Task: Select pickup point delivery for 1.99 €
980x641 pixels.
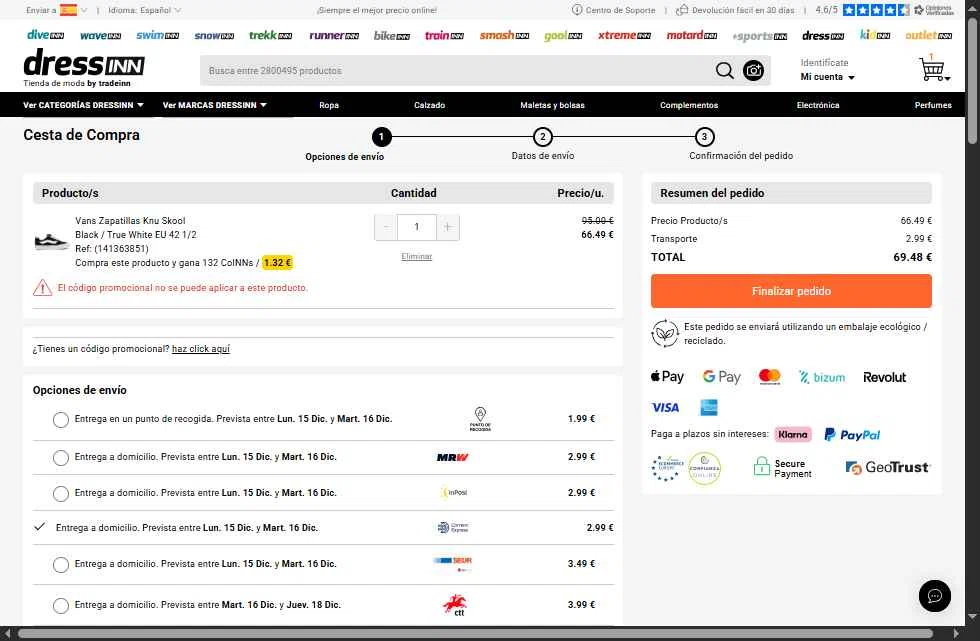Action: pyautogui.click(x=61, y=420)
